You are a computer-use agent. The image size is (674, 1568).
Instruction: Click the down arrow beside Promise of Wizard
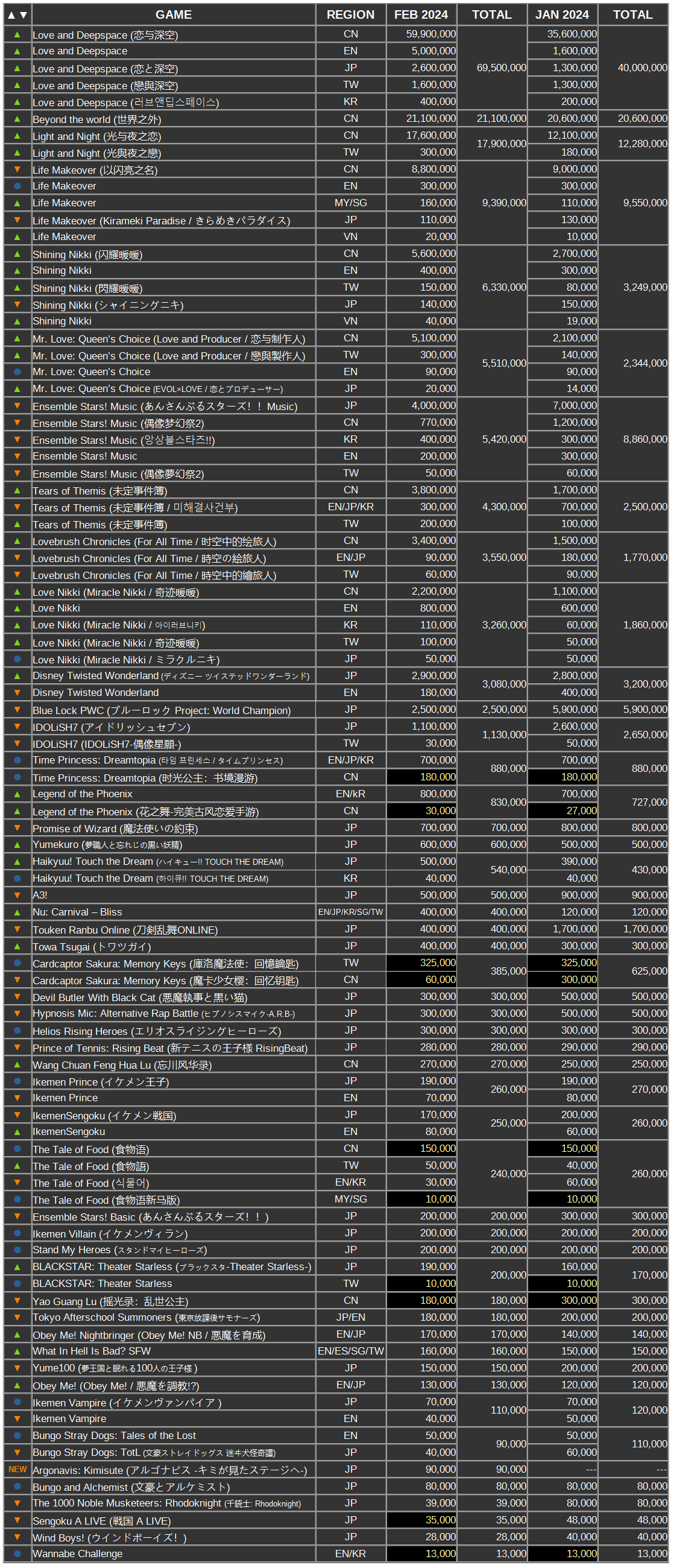click(17, 827)
